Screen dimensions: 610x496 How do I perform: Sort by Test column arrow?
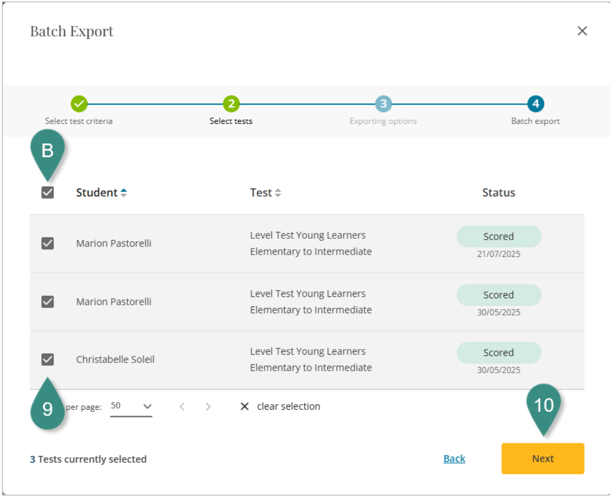click(278, 193)
